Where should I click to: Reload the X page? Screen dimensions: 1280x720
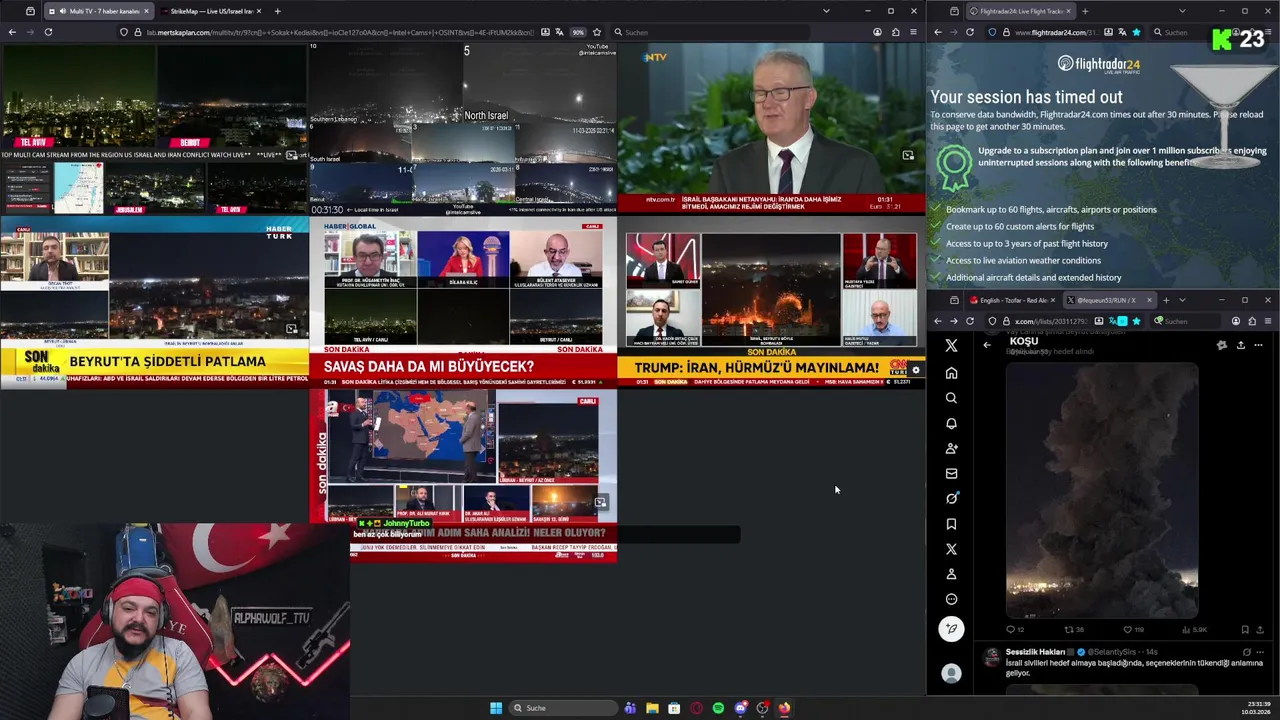tap(970, 321)
